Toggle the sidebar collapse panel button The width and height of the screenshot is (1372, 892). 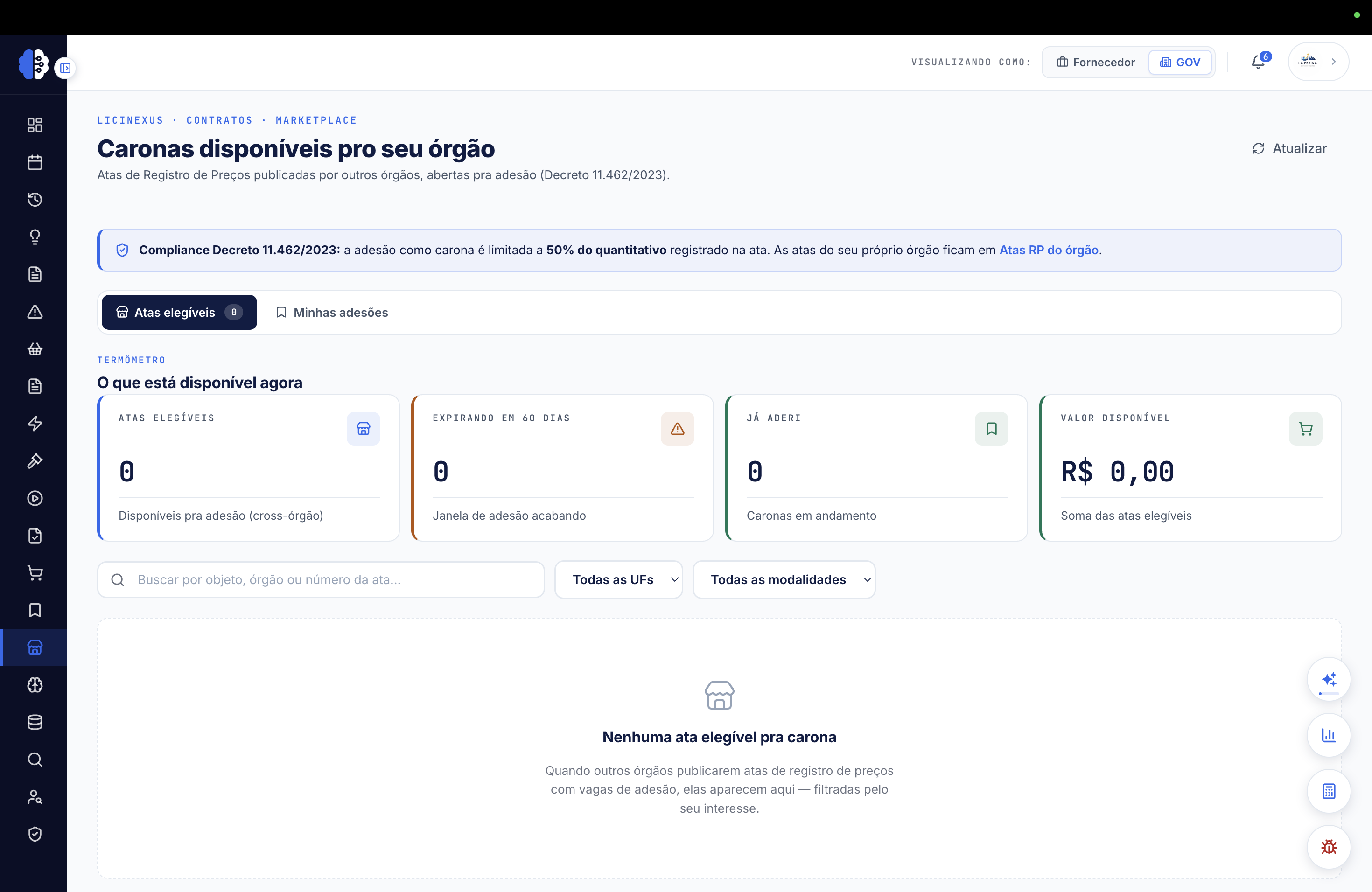click(x=65, y=68)
